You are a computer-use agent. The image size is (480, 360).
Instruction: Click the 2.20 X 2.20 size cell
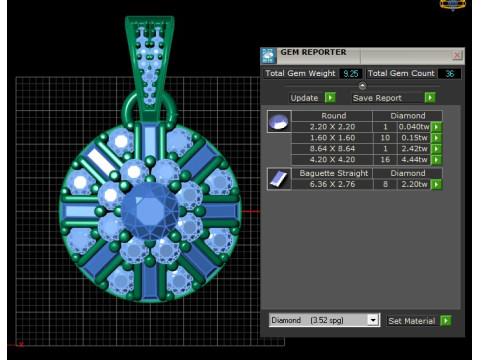[332, 127]
